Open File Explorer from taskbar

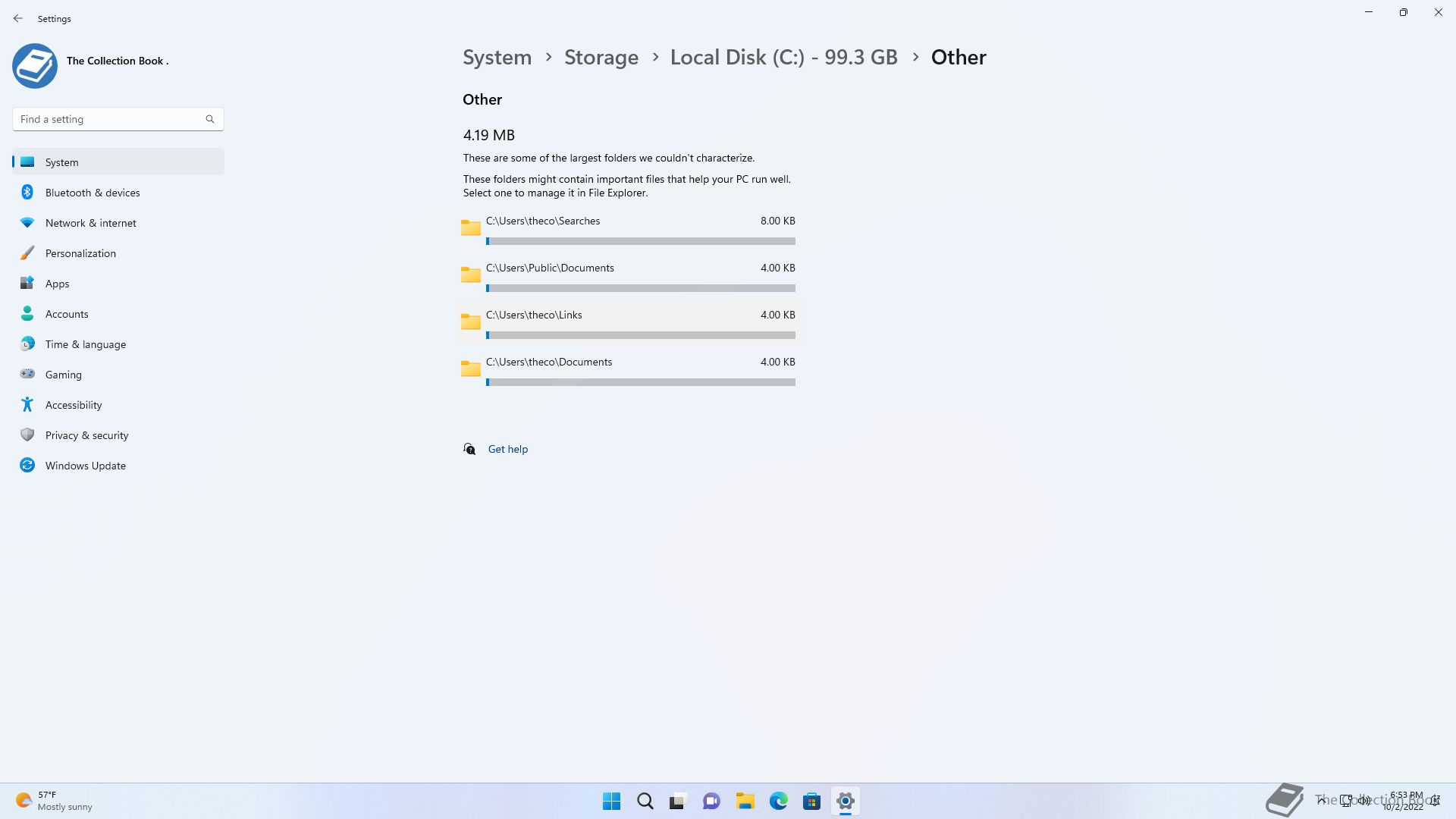pyautogui.click(x=745, y=801)
